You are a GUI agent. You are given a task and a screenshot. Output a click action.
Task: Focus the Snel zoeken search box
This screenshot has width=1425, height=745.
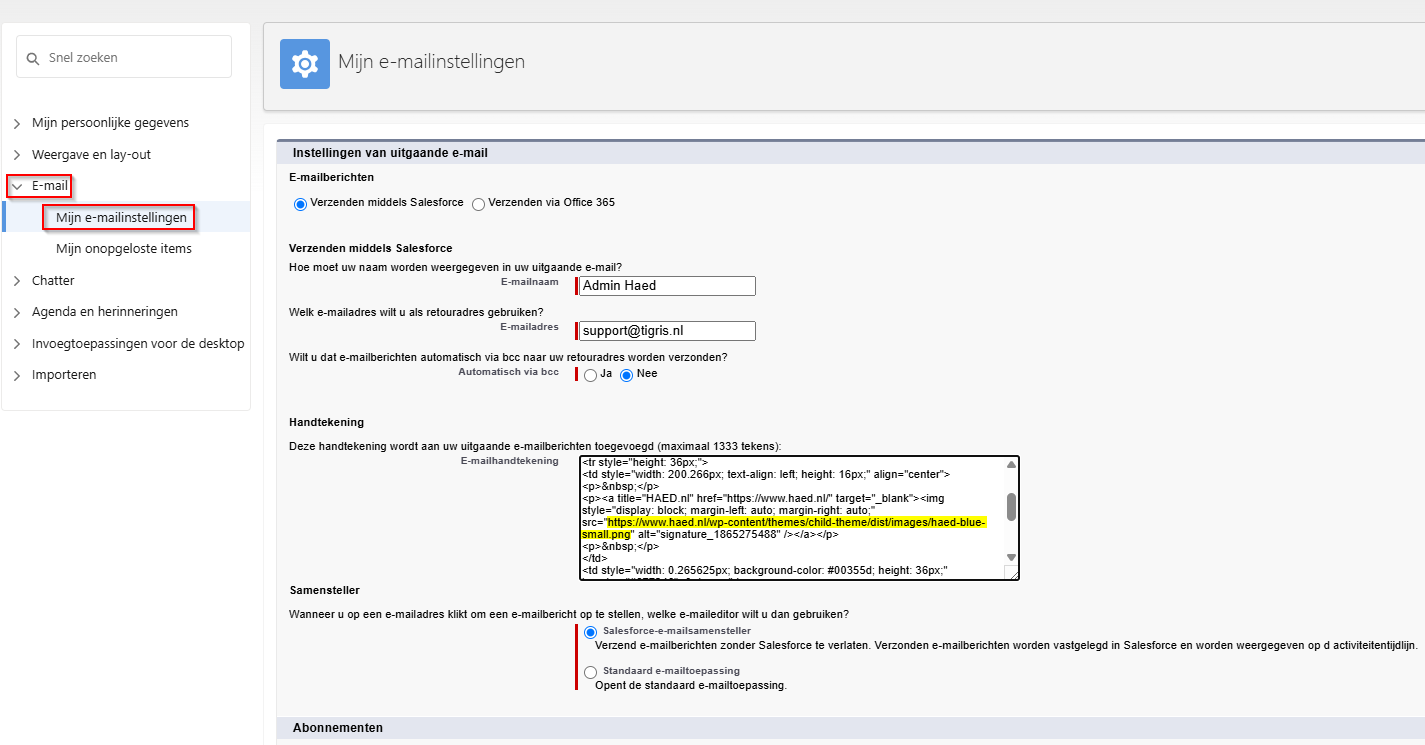pos(124,57)
